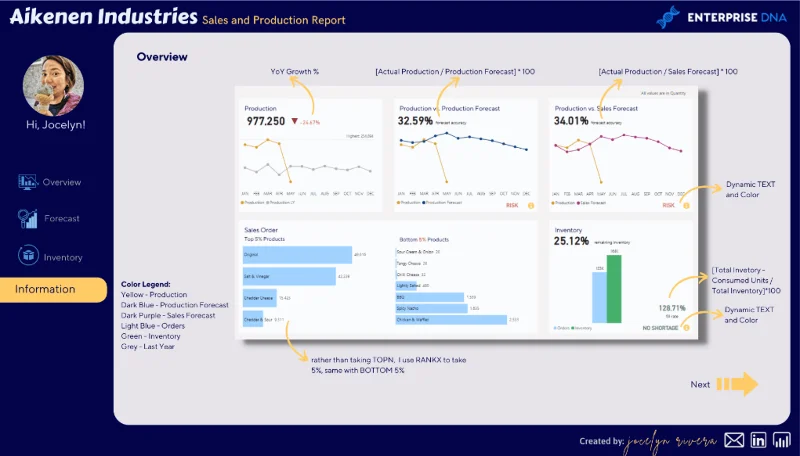800x456 pixels.
Task: Click the green Inventory bar
Action: (x=614, y=289)
